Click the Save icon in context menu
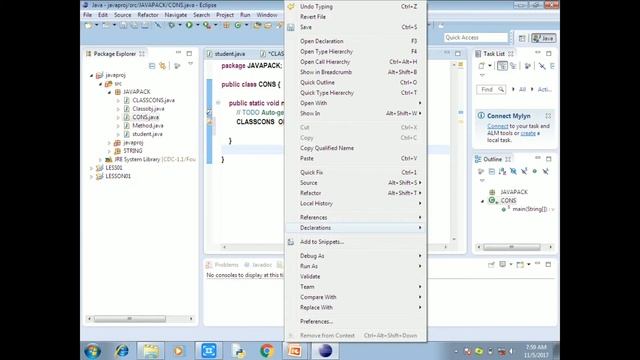This screenshot has width=640, height=360. pos(291,27)
